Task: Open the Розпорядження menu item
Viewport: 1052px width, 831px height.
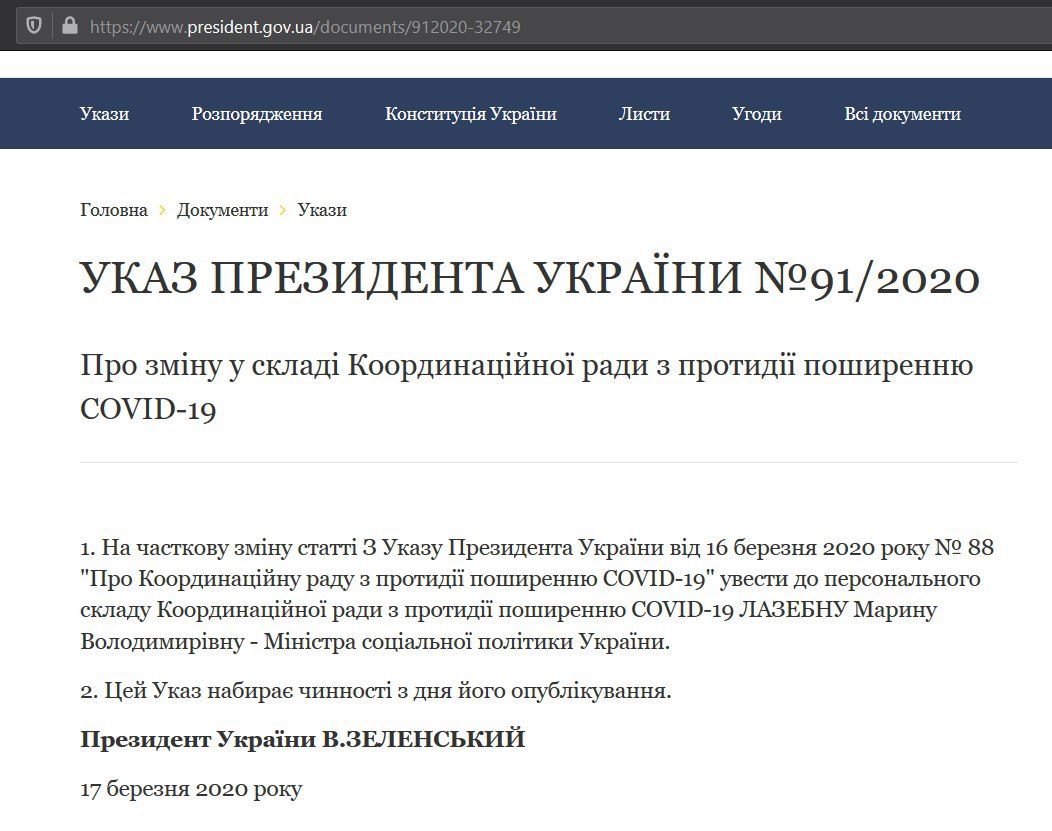Action: 257,114
